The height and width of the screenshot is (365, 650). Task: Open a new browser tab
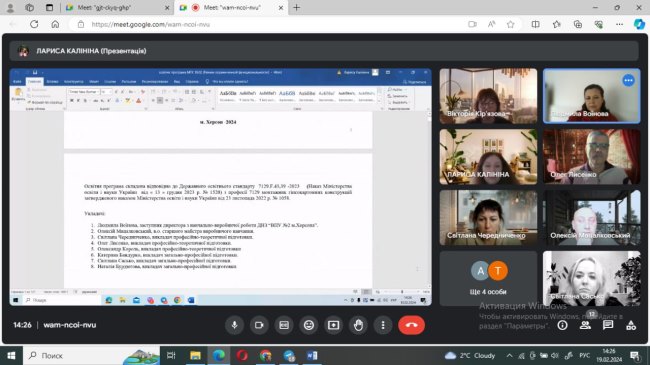click(296, 7)
